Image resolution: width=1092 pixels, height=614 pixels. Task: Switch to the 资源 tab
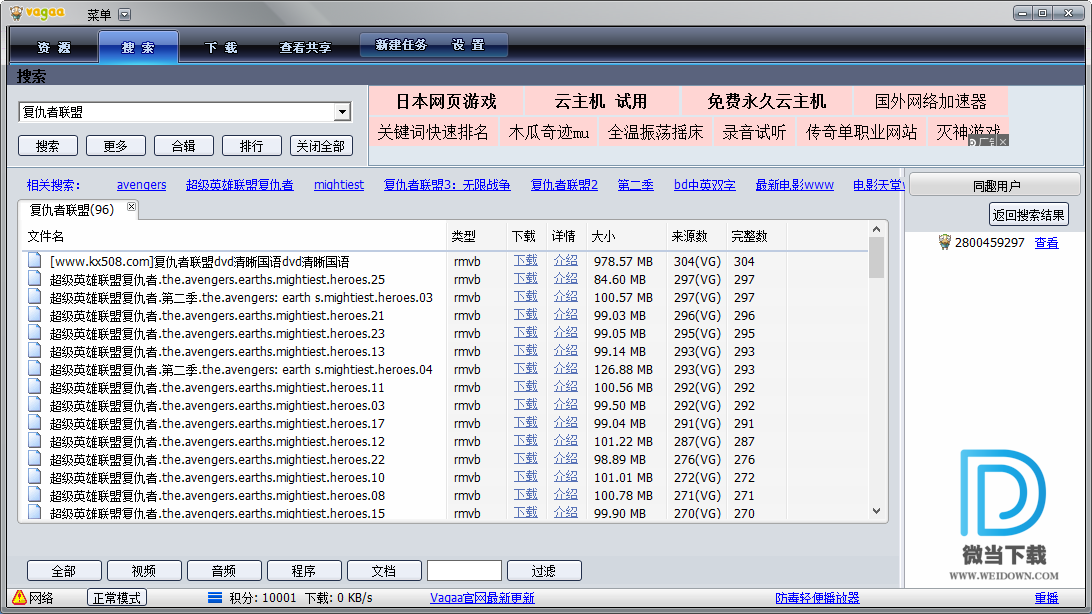pos(54,47)
